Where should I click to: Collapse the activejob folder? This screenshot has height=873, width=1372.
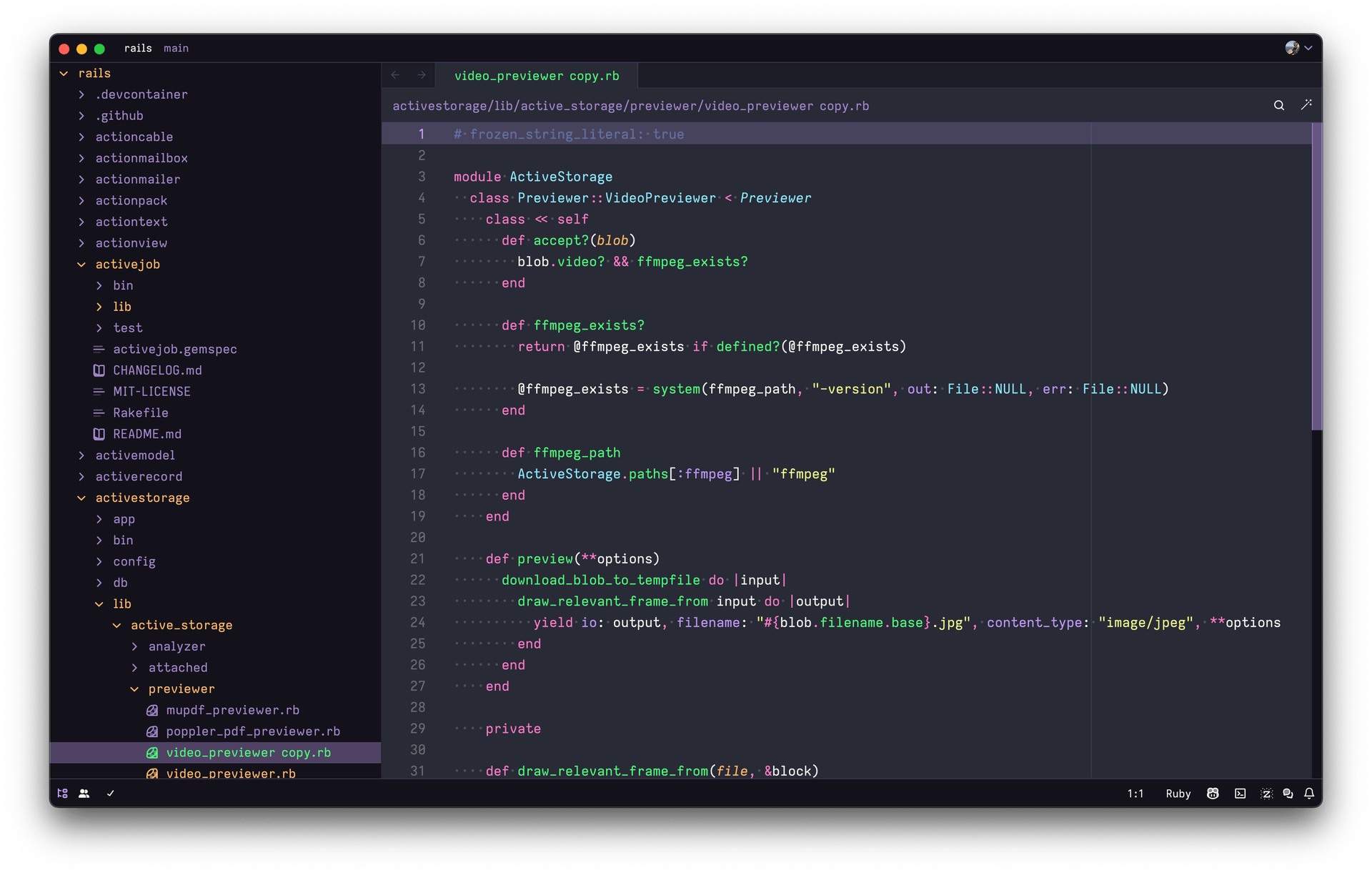click(x=127, y=265)
